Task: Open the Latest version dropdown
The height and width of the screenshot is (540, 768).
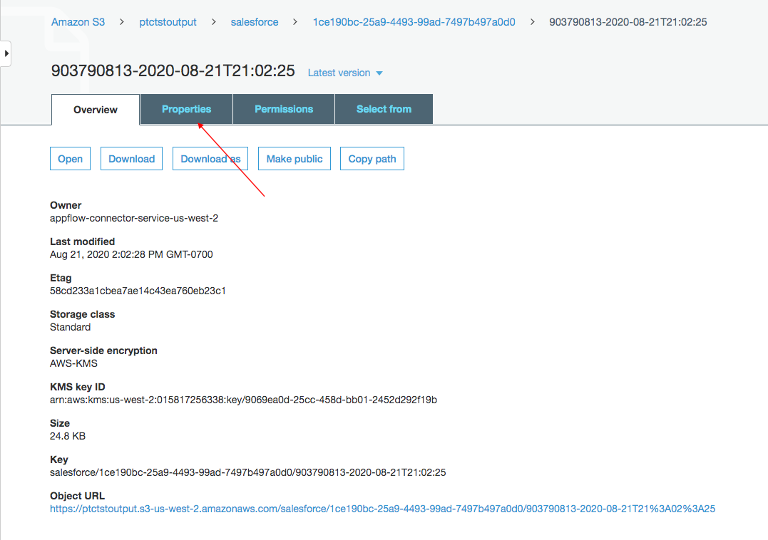Action: [x=345, y=73]
